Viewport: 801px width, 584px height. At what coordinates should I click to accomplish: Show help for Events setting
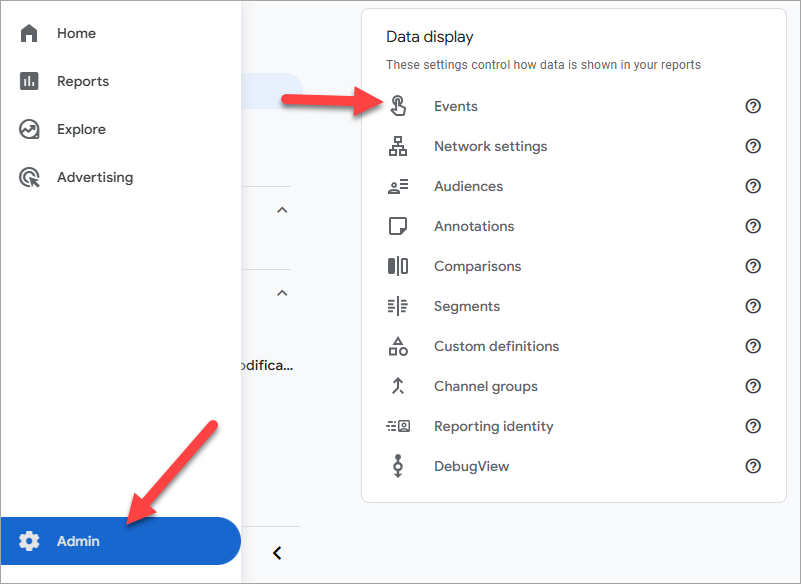pyautogui.click(x=753, y=106)
